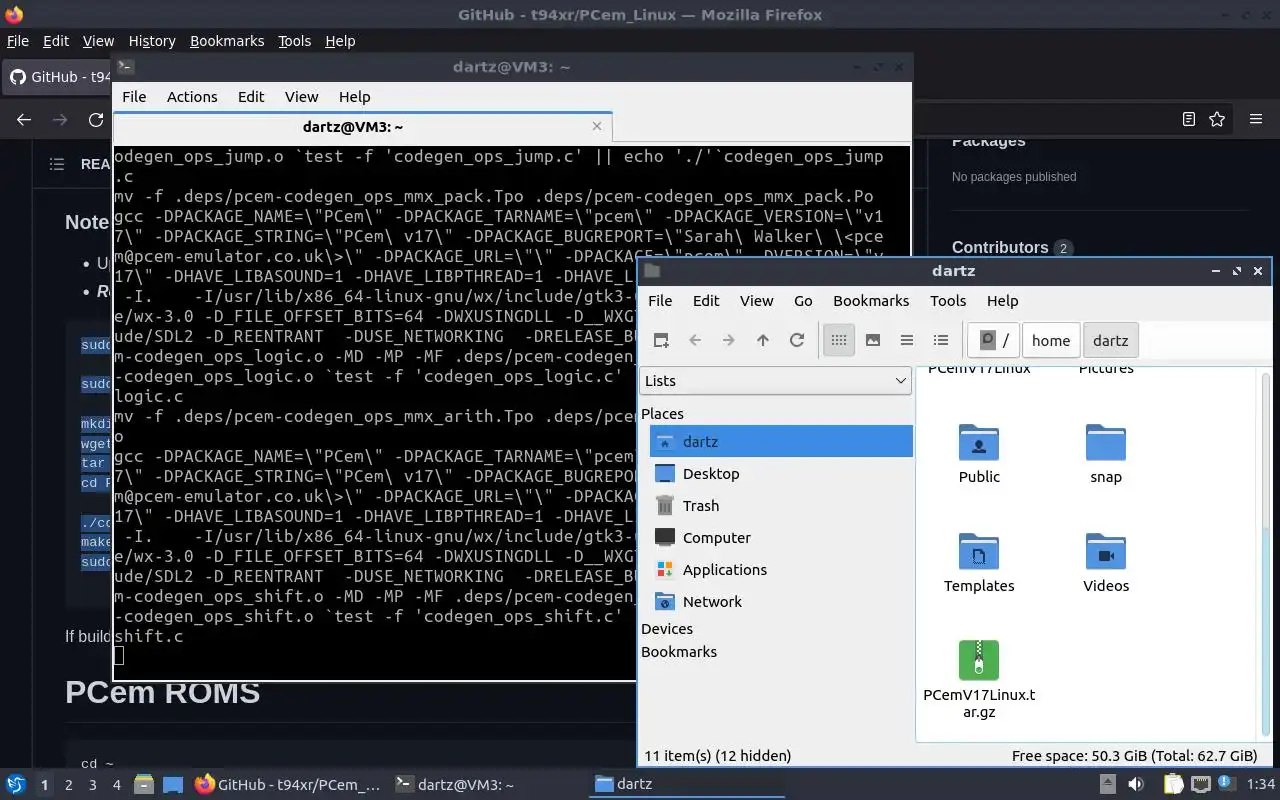
Task: Switch file manager to compact view
Action: [907, 340]
